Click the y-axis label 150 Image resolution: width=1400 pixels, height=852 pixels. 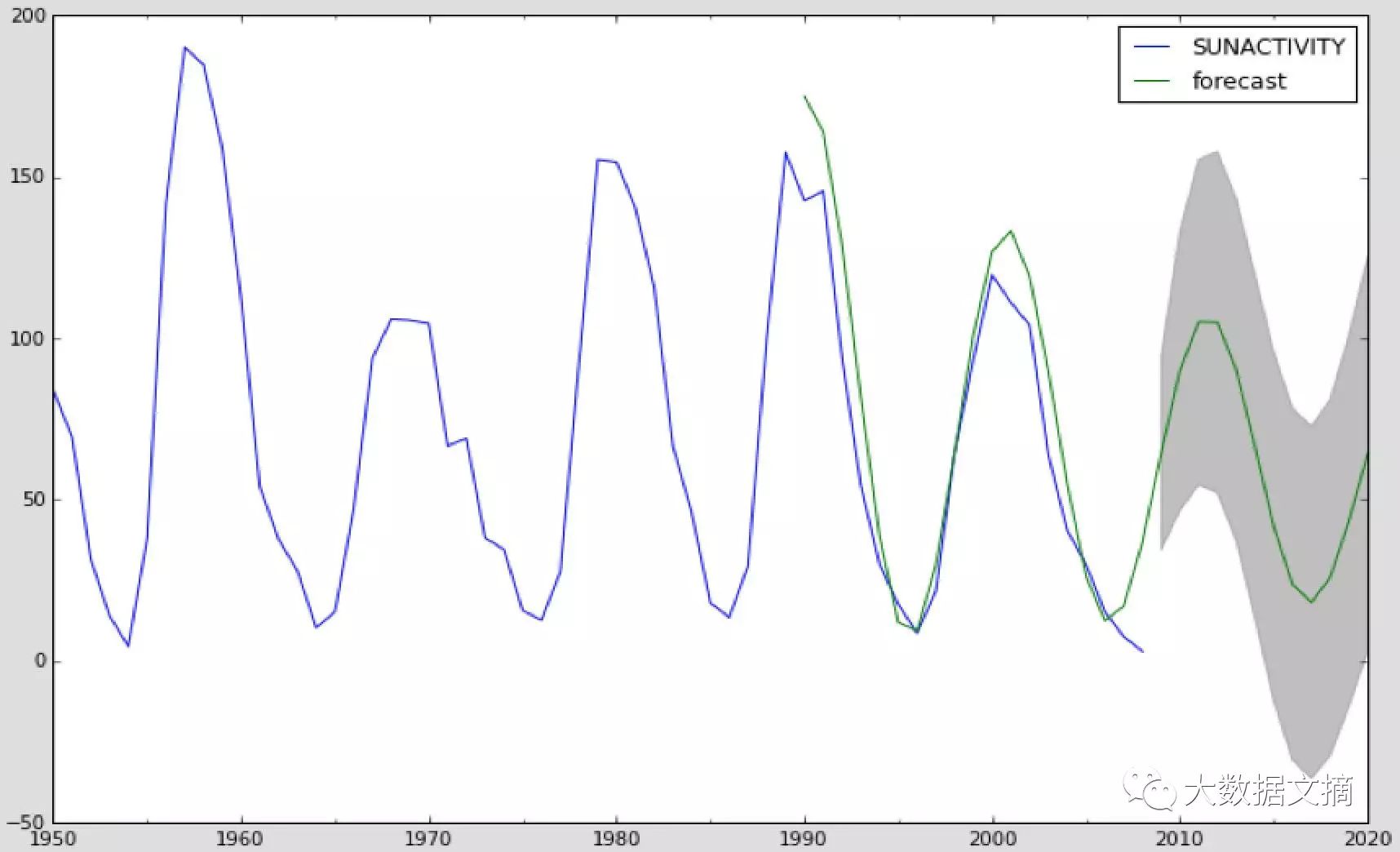coord(29,177)
